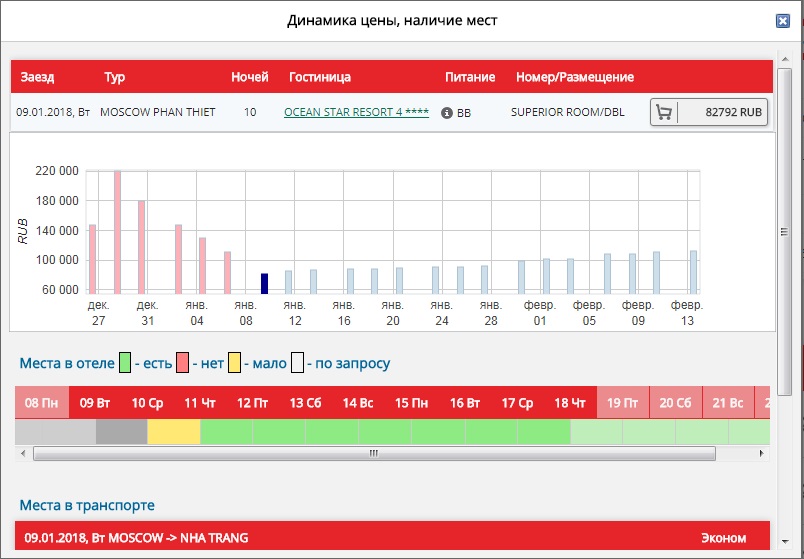Screen dimensions: 804x559
Task: Open the OCEAN STAR RESORT 4 hotel link
Action: 356,113
